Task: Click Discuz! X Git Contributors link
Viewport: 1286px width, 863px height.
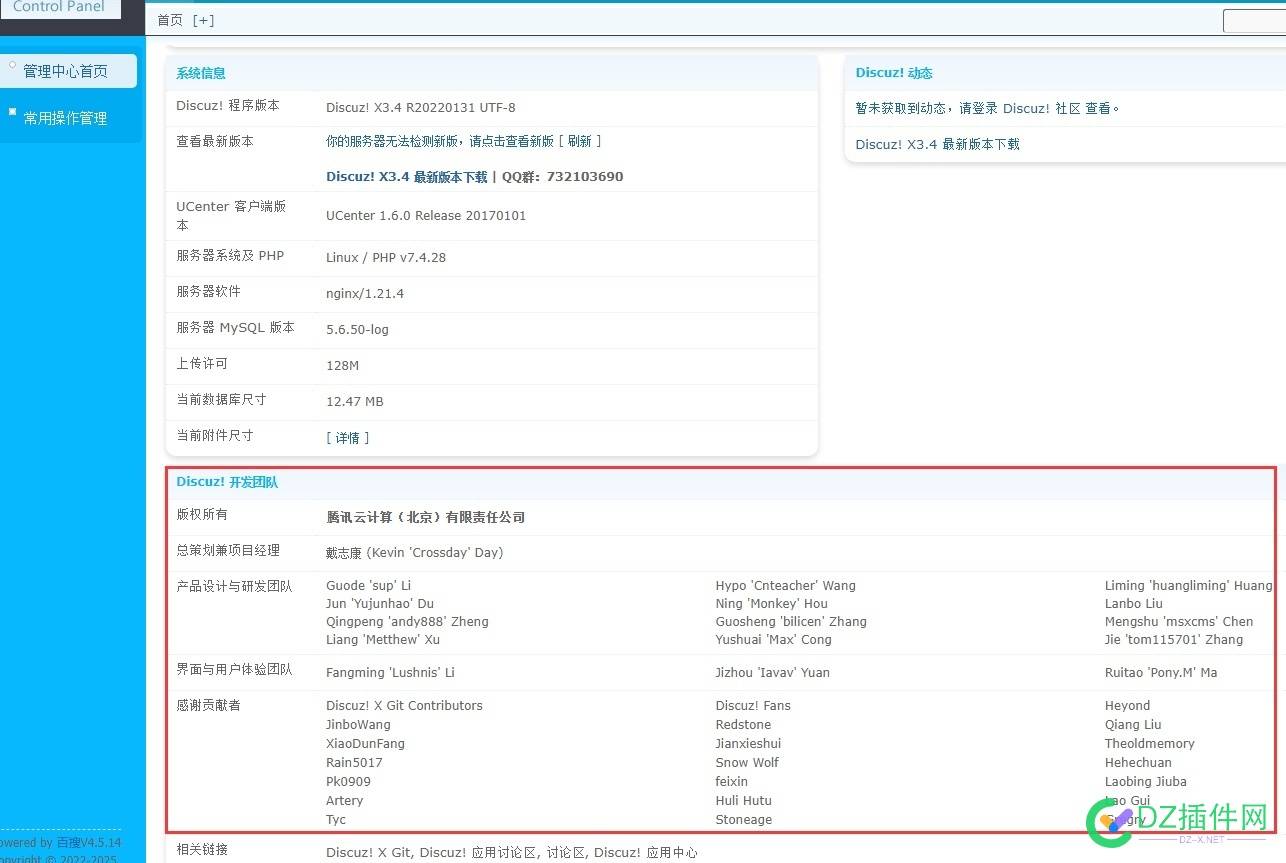Action: coord(404,706)
